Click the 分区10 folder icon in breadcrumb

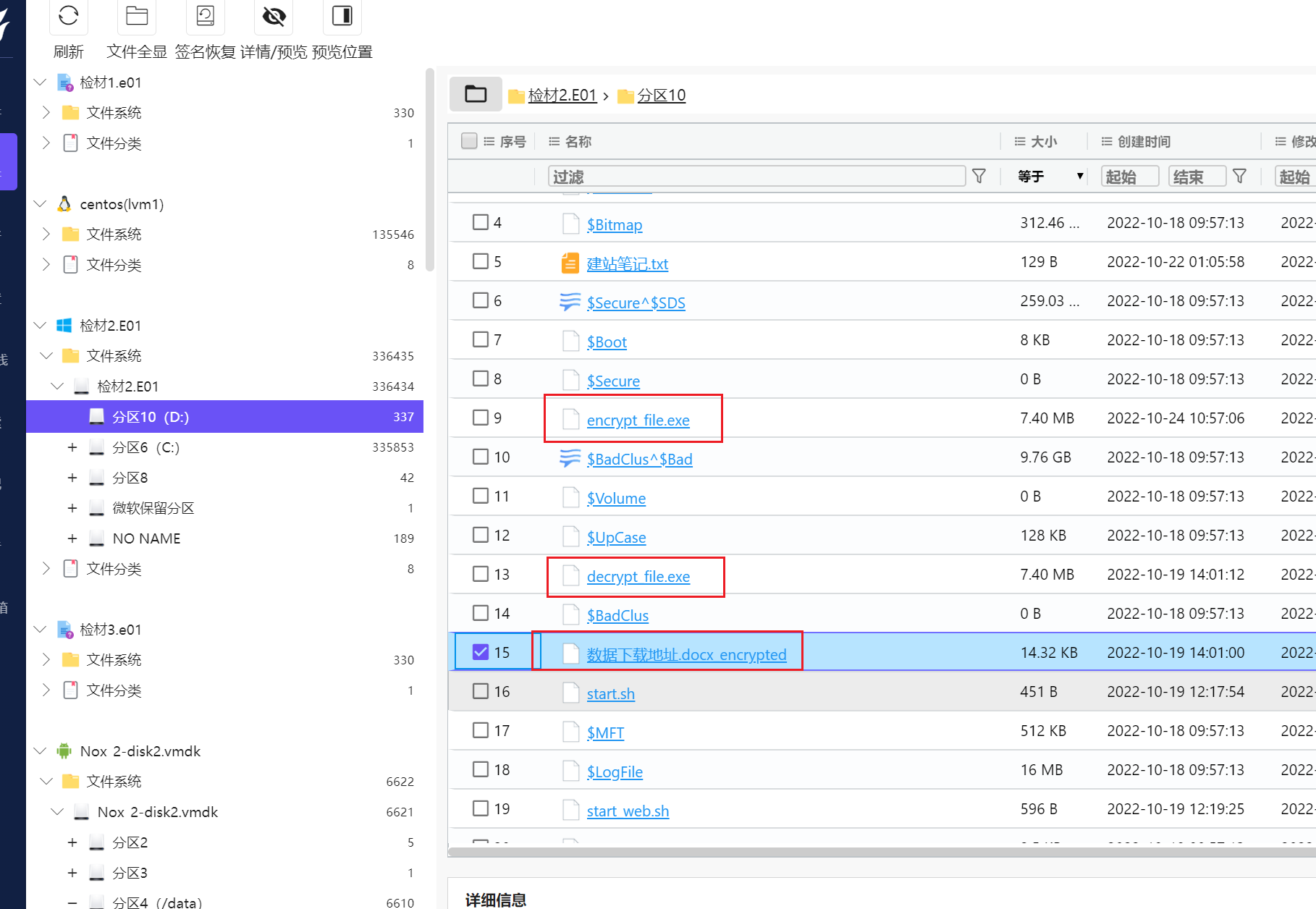(625, 96)
